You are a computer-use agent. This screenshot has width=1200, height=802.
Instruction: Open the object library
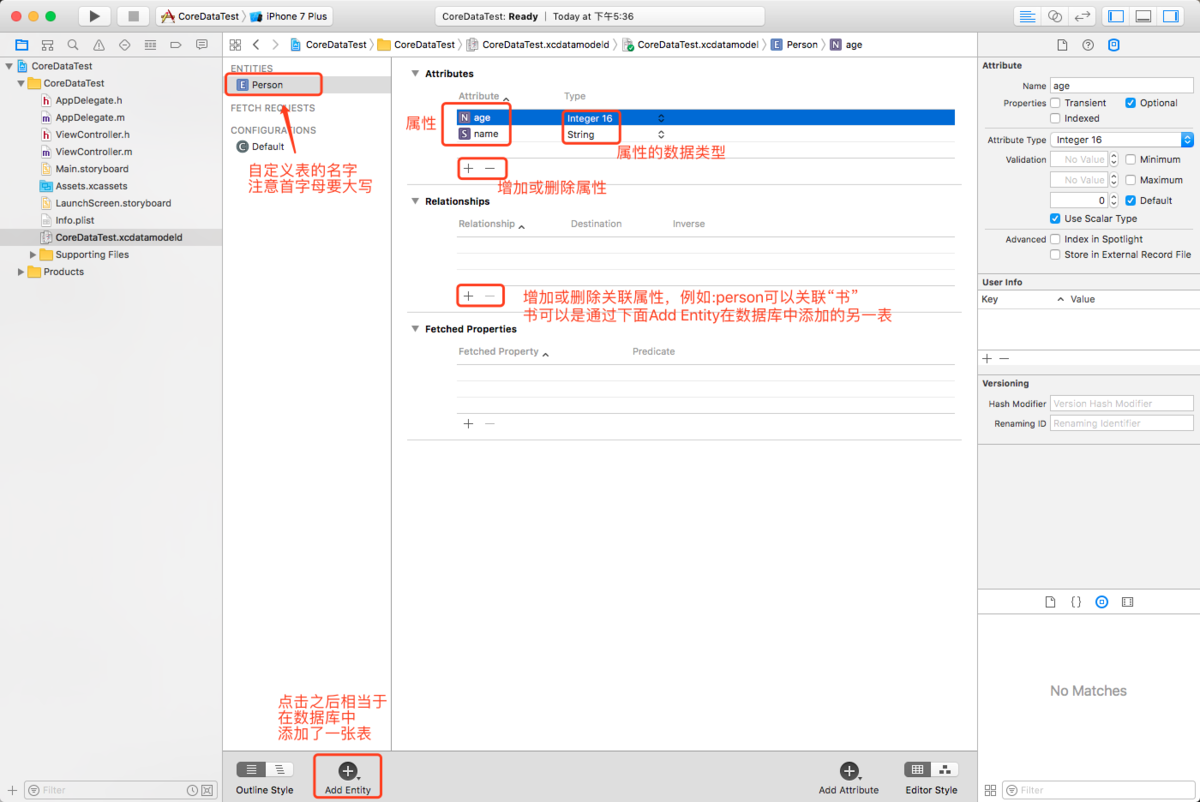click(x=1102, y=602)
